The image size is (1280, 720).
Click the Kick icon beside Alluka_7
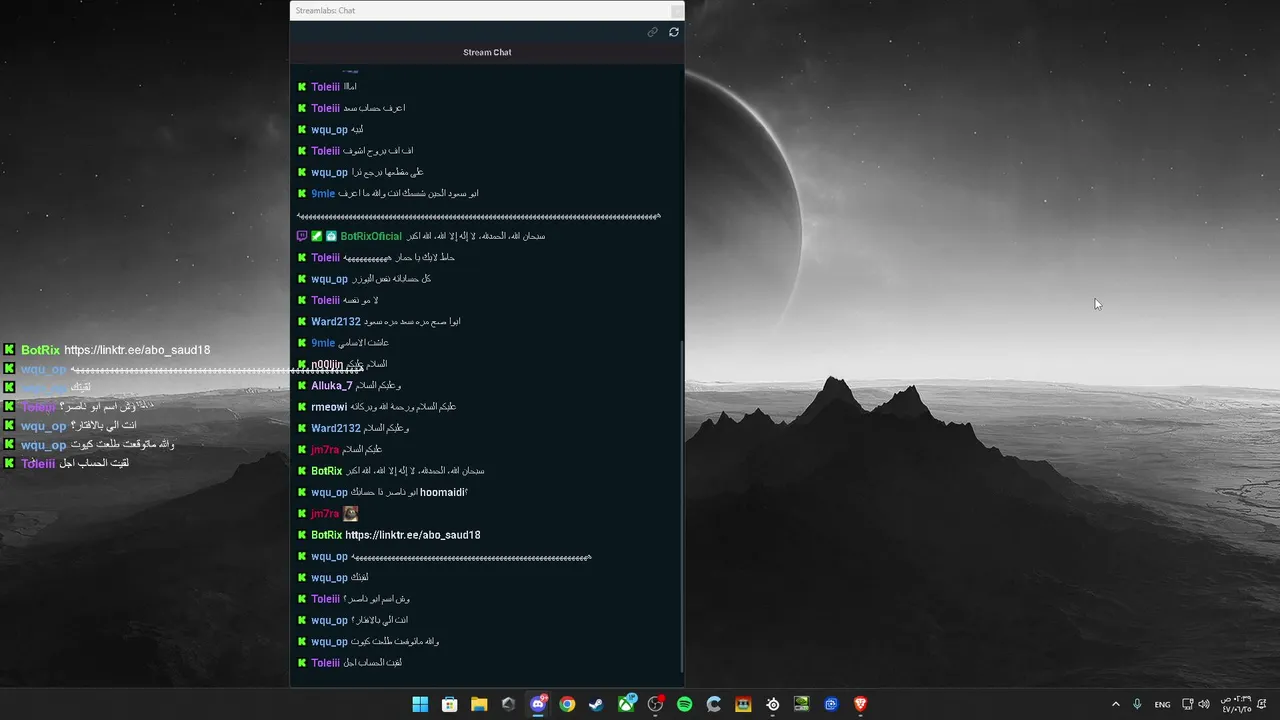pos(302,386)
